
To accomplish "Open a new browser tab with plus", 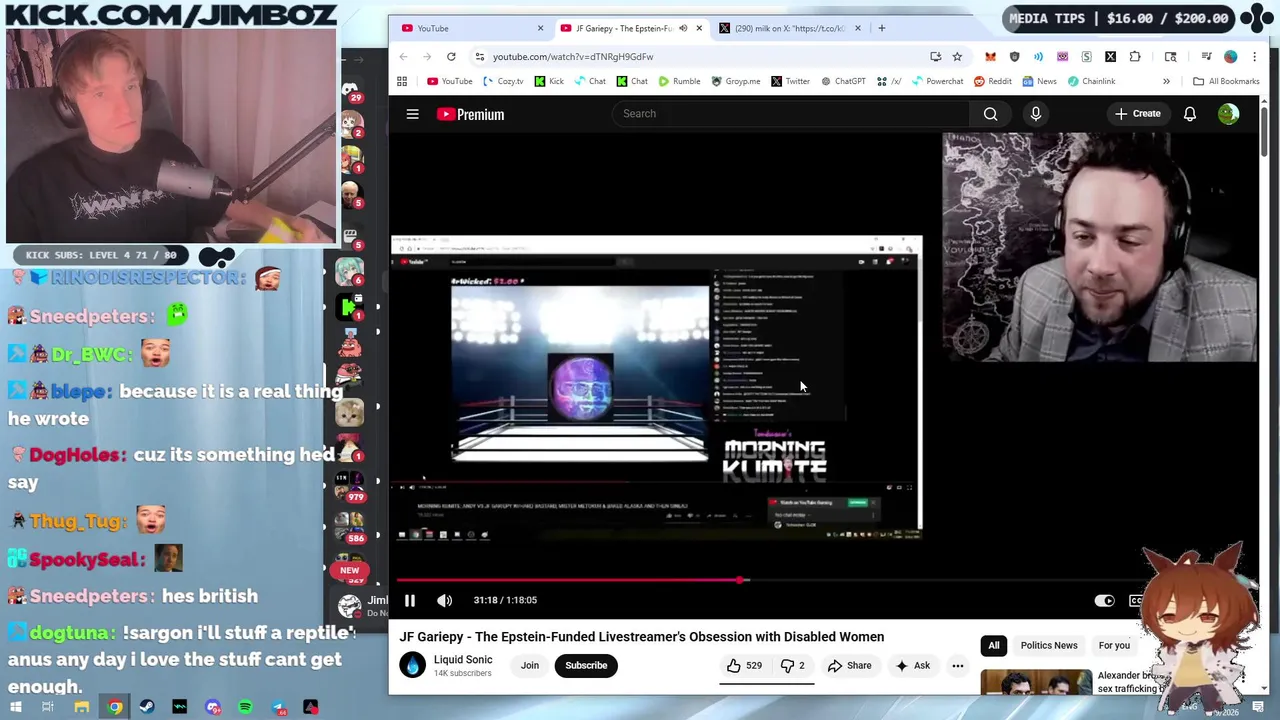I will (881, 28).
